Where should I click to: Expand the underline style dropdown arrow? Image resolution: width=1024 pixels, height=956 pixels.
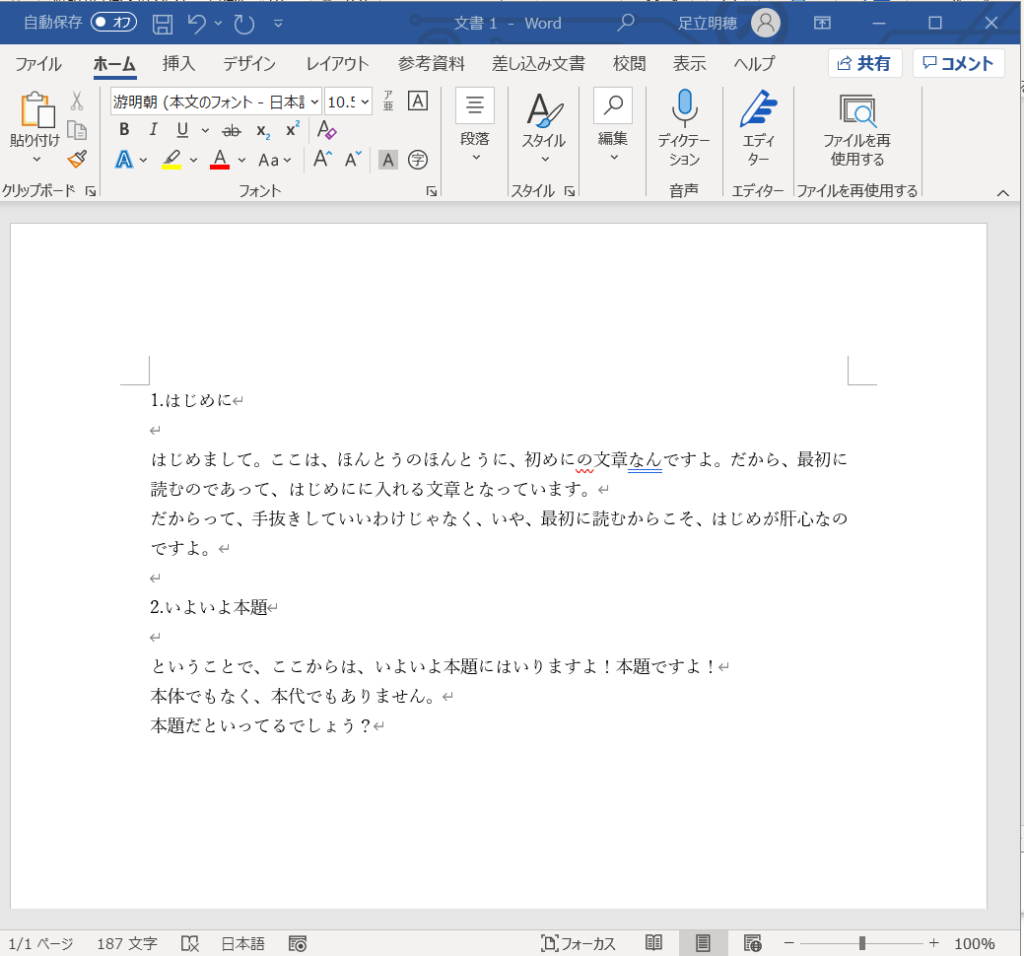[205, 130]
